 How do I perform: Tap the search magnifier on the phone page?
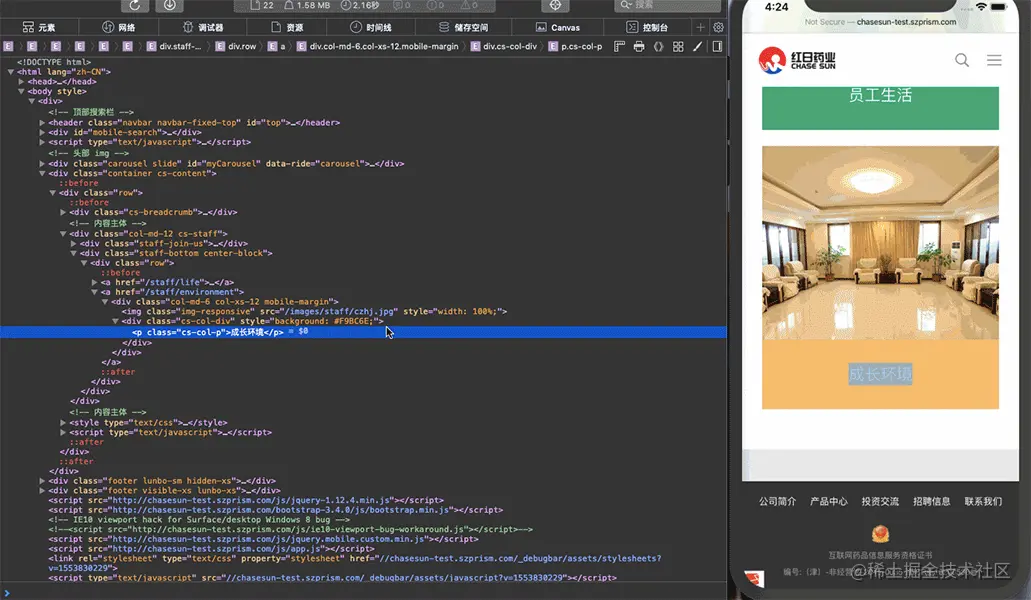pos(962,60)
